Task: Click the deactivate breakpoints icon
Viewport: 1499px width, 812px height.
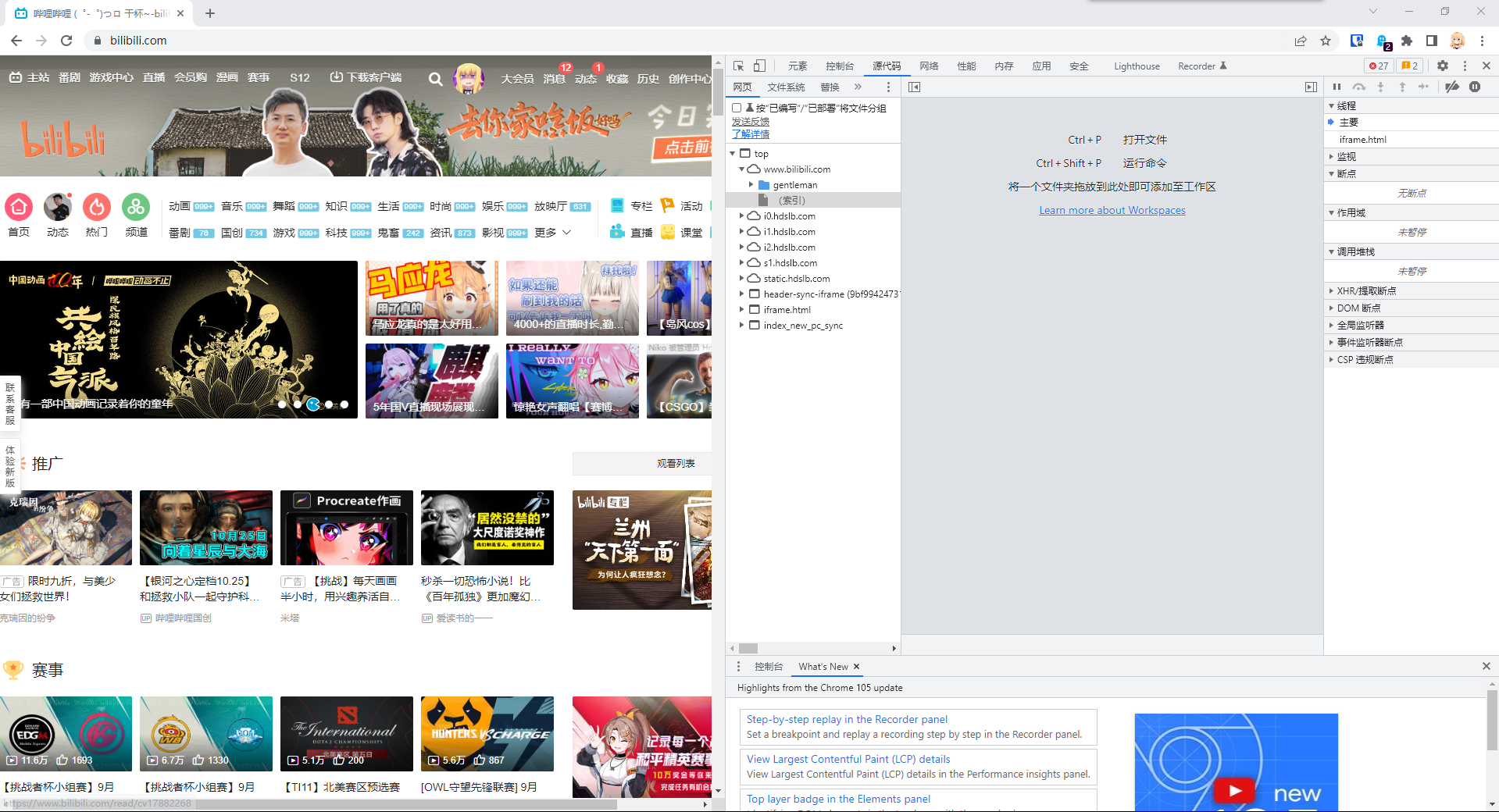Action: [1452, 87]
